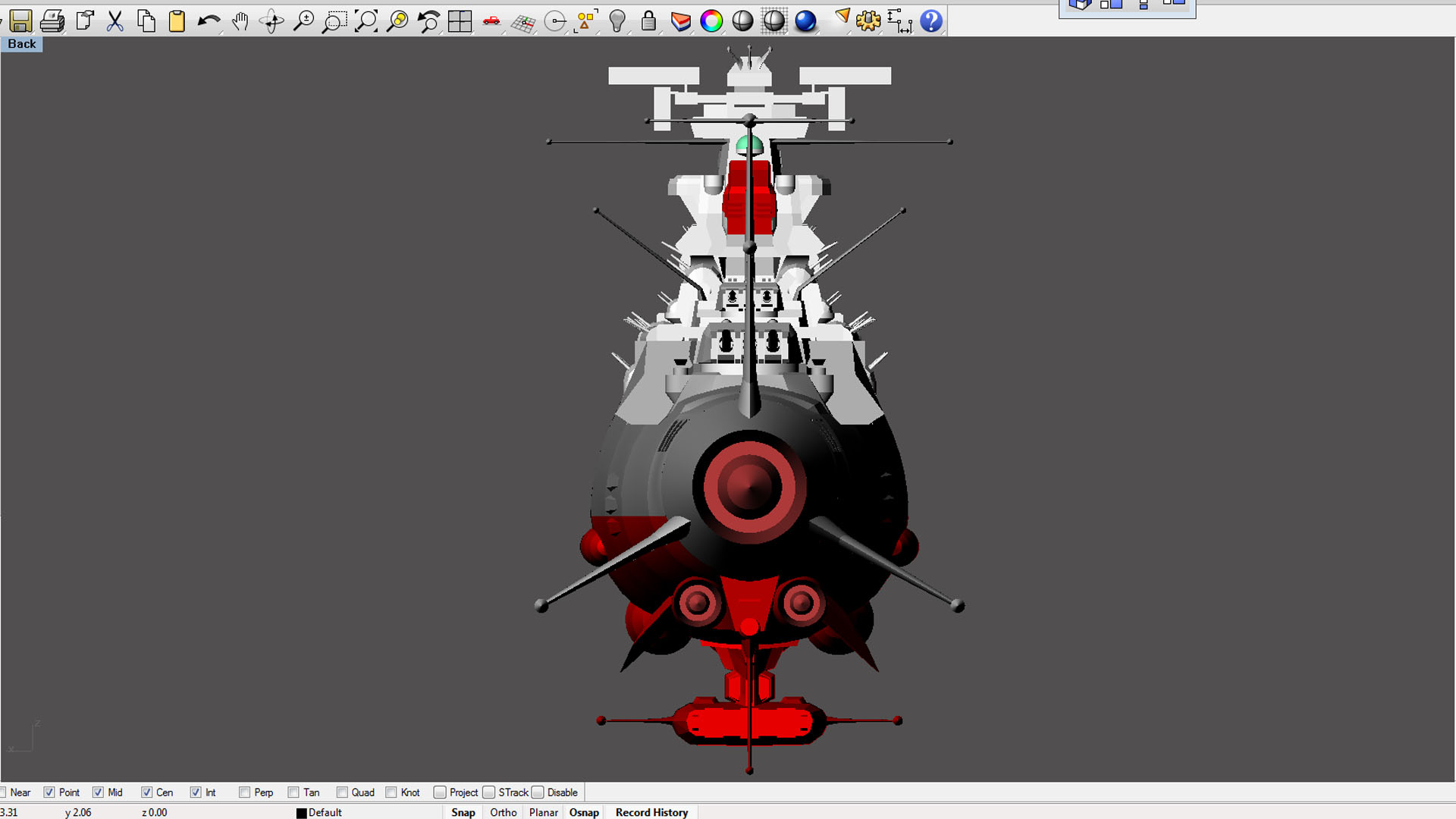Open Help with the question mark icon
Image resolution: width=1456 pixels, height=819 pixels.
[x=931, y=20]
